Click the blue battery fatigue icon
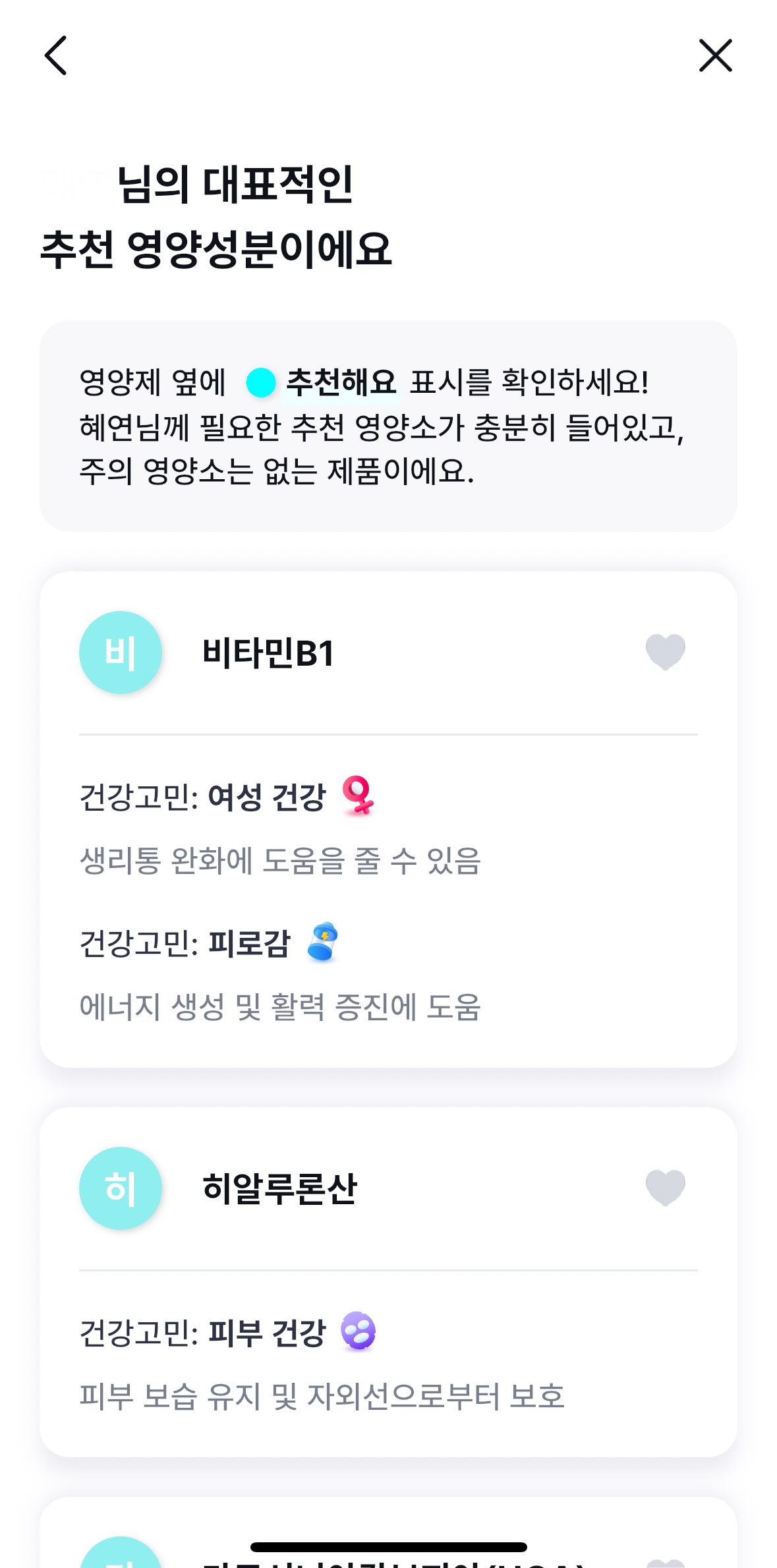Image resolution: width=777 pixels, height=1568 pixels. tap(322, 942)
